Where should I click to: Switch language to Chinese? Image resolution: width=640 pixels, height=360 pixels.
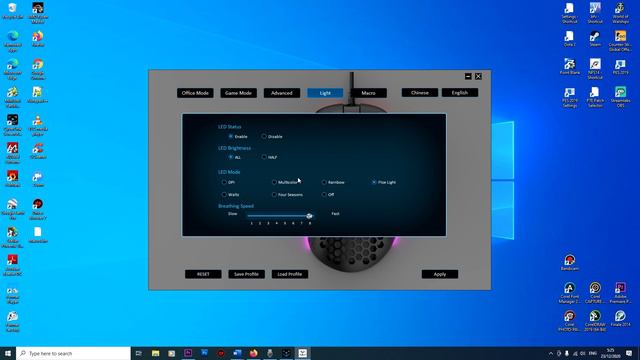420,93
